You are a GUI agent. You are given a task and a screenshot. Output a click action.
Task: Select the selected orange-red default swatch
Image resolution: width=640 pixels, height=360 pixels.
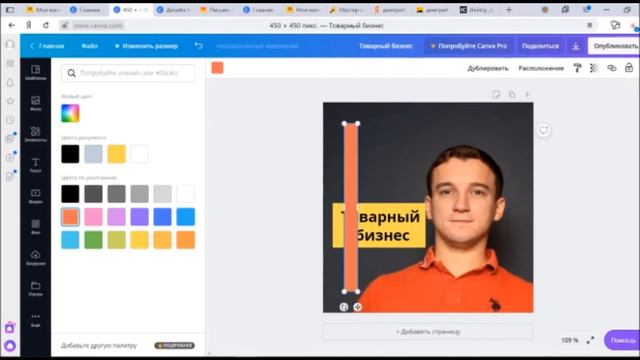tap(70, 217)
